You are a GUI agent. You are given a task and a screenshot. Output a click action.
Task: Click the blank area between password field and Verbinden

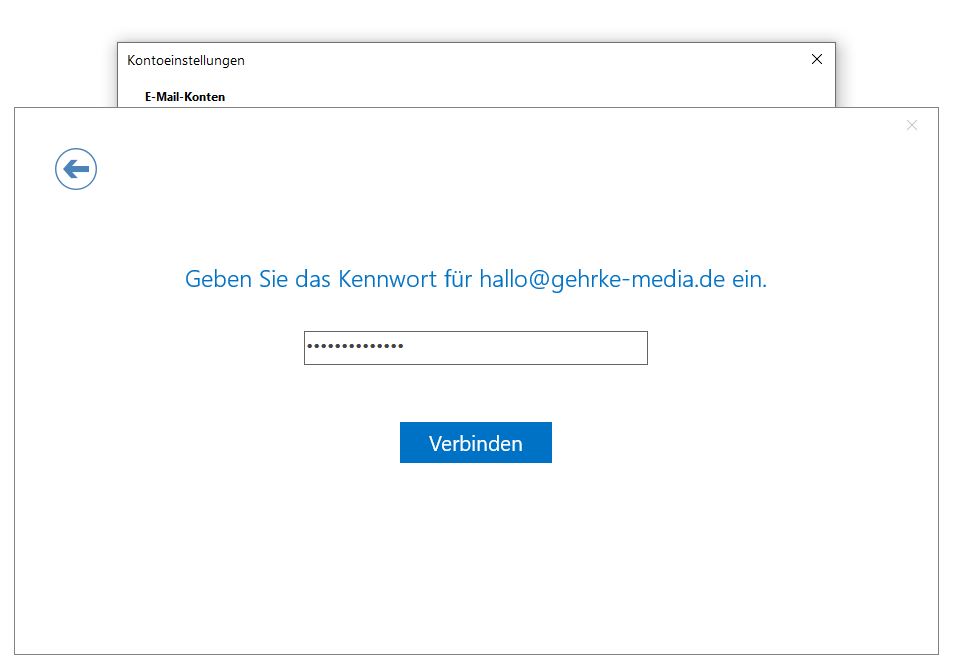click(x=476, y=393)
